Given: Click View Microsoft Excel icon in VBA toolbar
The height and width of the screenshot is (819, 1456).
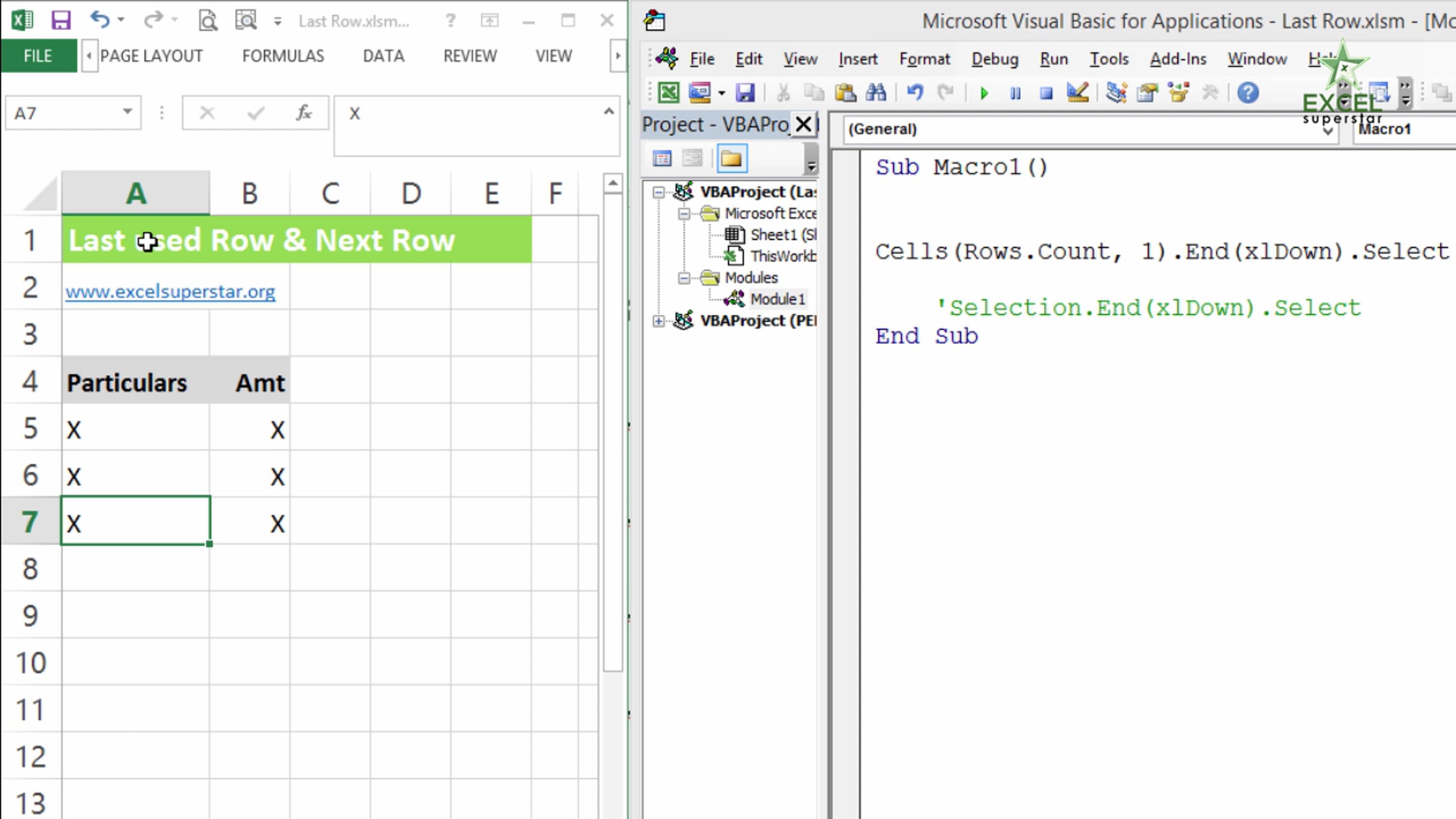Looking at the screenshot, I should point(669,93).
